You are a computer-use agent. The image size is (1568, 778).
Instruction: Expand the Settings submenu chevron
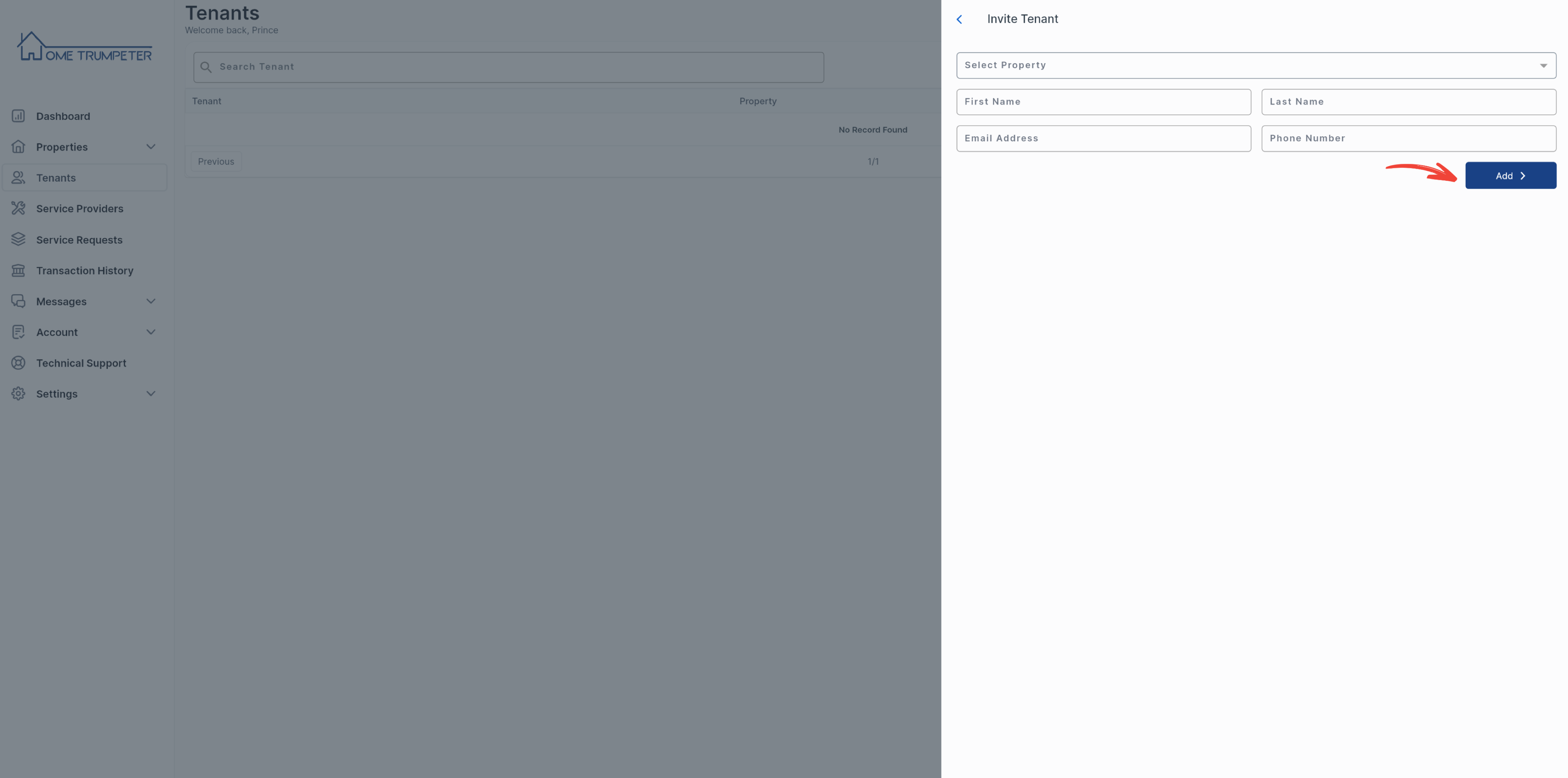(x=151, y=393)
